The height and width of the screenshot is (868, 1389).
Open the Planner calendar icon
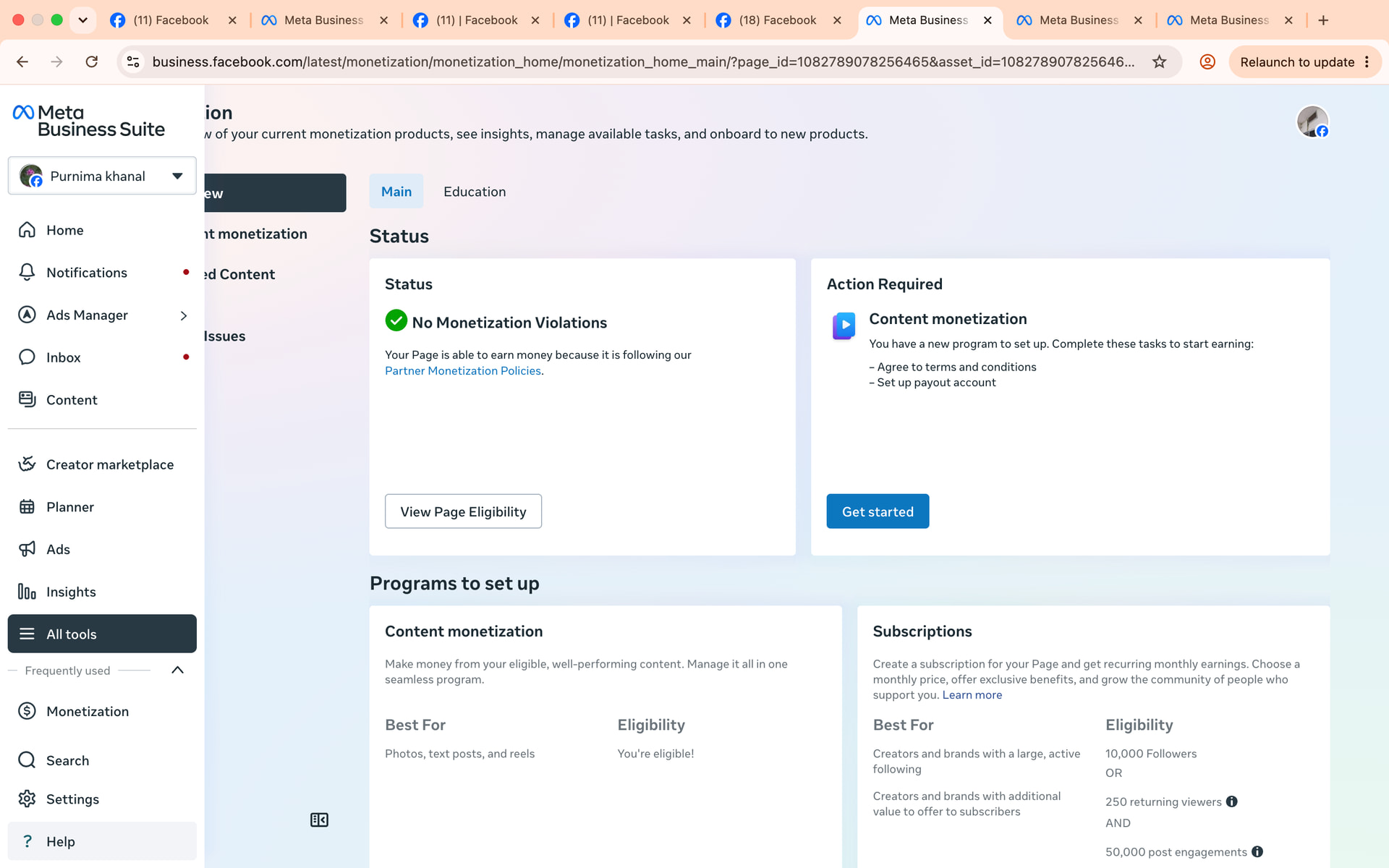(27, 506)
